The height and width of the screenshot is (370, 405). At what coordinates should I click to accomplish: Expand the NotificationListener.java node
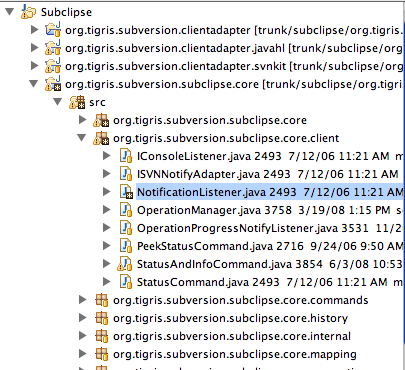[x=106, y=192]
